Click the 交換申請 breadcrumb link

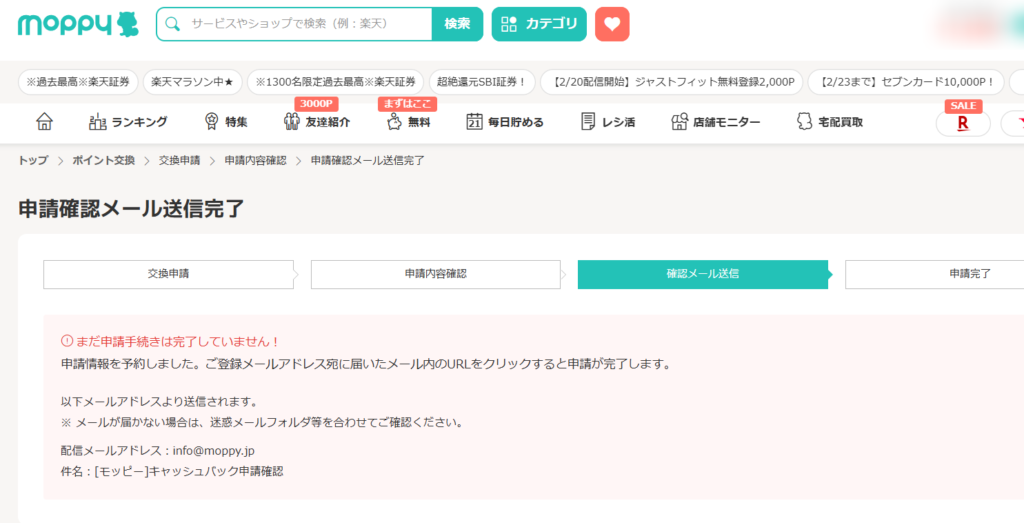coord(180,161)
